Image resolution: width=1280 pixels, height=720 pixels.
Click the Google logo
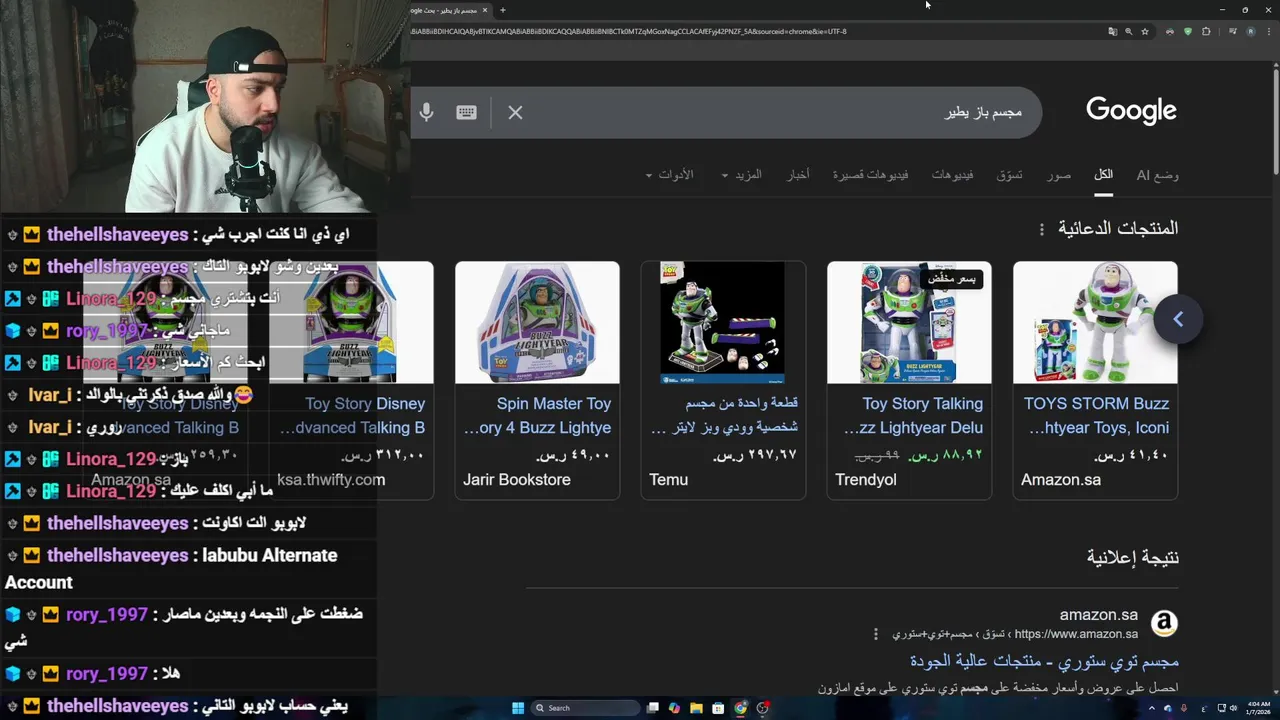(x=1131, y=111)
